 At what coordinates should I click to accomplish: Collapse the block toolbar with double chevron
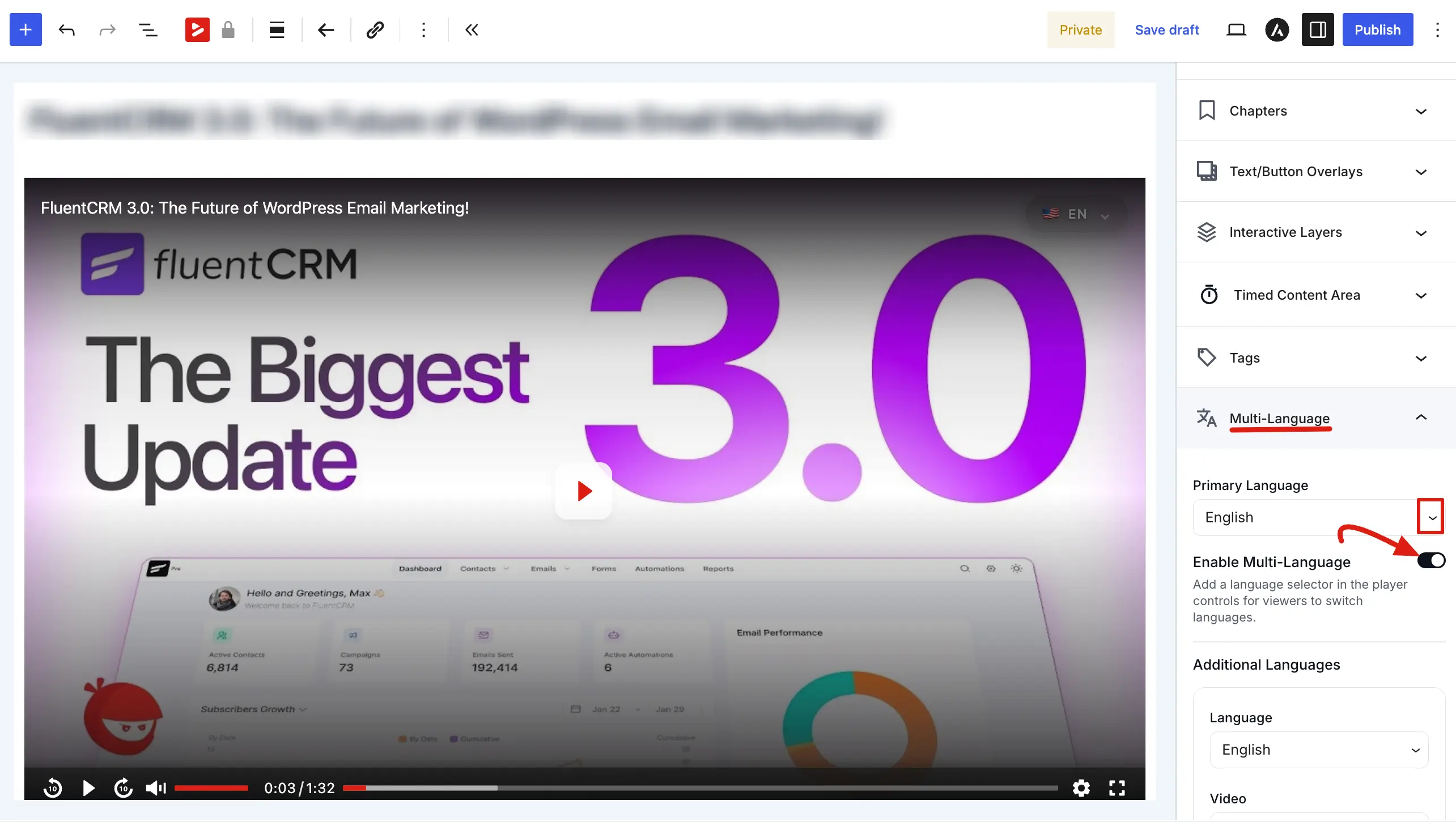point(472,29)
